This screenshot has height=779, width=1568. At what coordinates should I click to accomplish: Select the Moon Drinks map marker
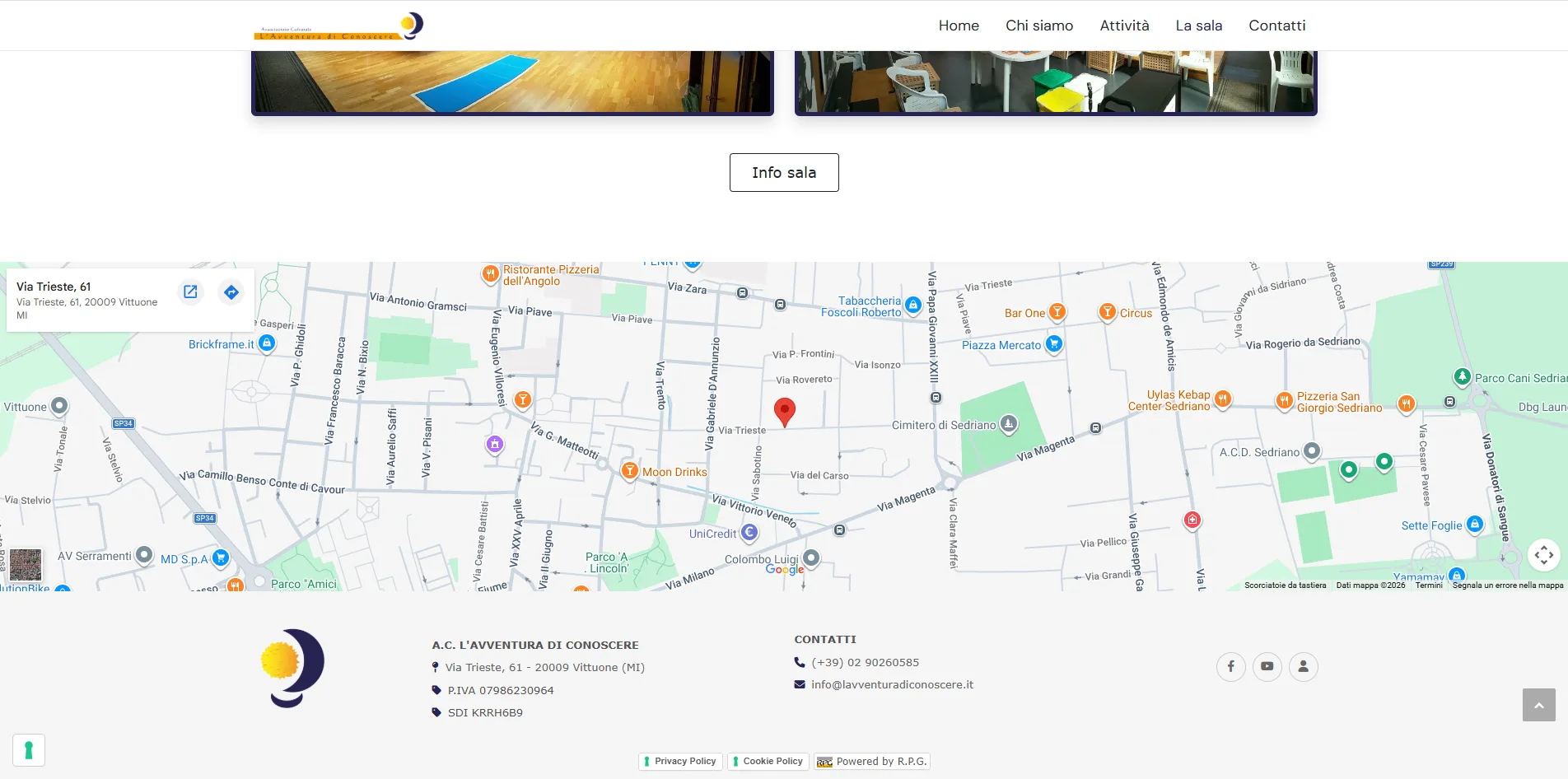[x=630, y=471]
